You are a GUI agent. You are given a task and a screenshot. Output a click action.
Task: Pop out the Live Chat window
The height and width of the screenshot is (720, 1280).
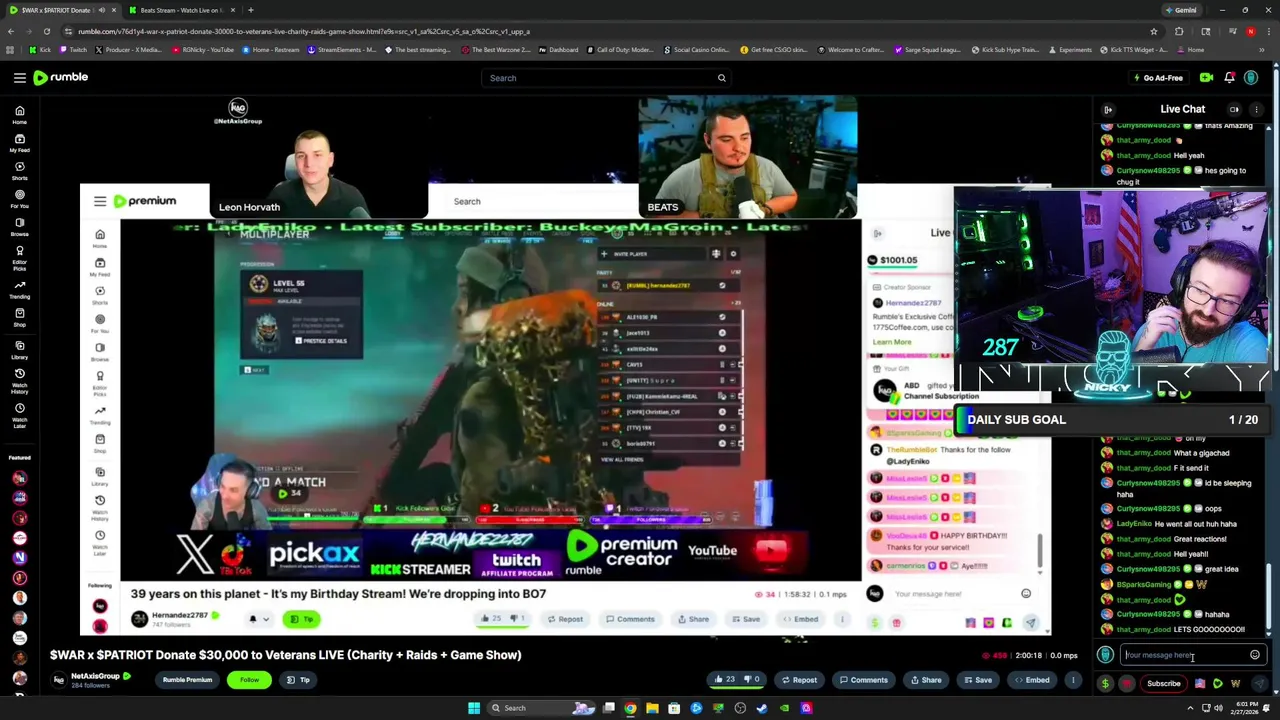pos(1234,109)
